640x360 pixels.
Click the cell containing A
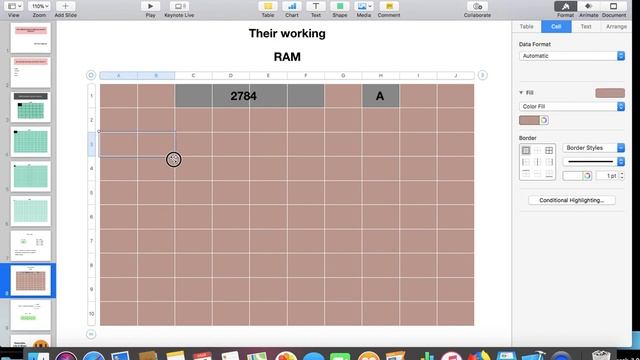click(x=380, y=96)
